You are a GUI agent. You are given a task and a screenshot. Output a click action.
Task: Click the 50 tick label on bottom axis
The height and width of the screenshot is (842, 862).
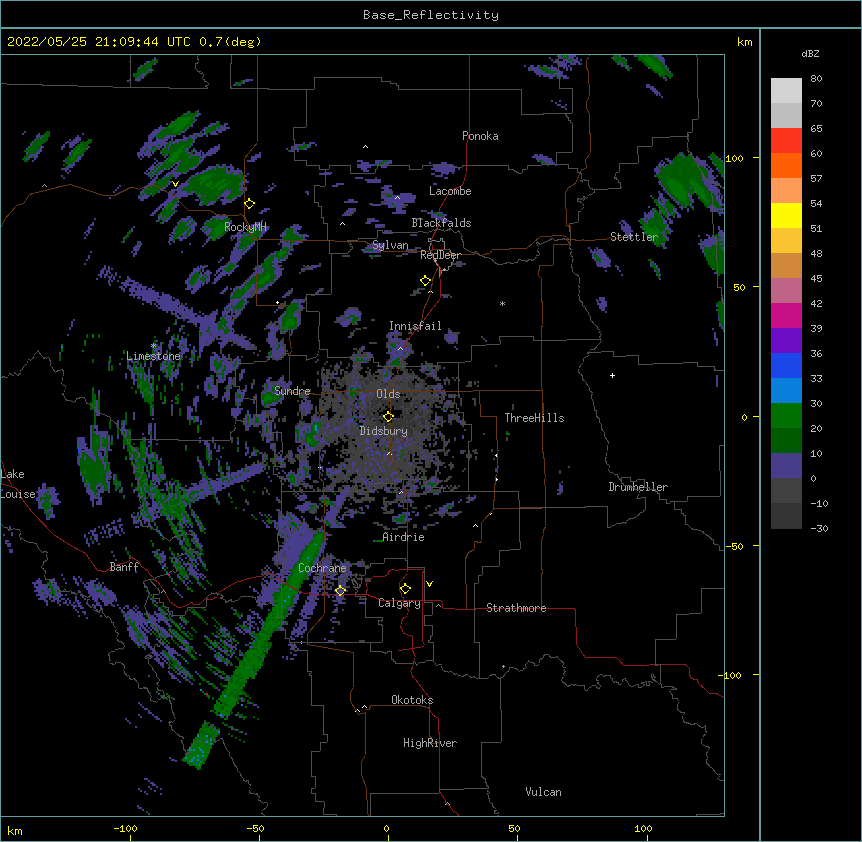pyautogui.click(x=514, y=828)
